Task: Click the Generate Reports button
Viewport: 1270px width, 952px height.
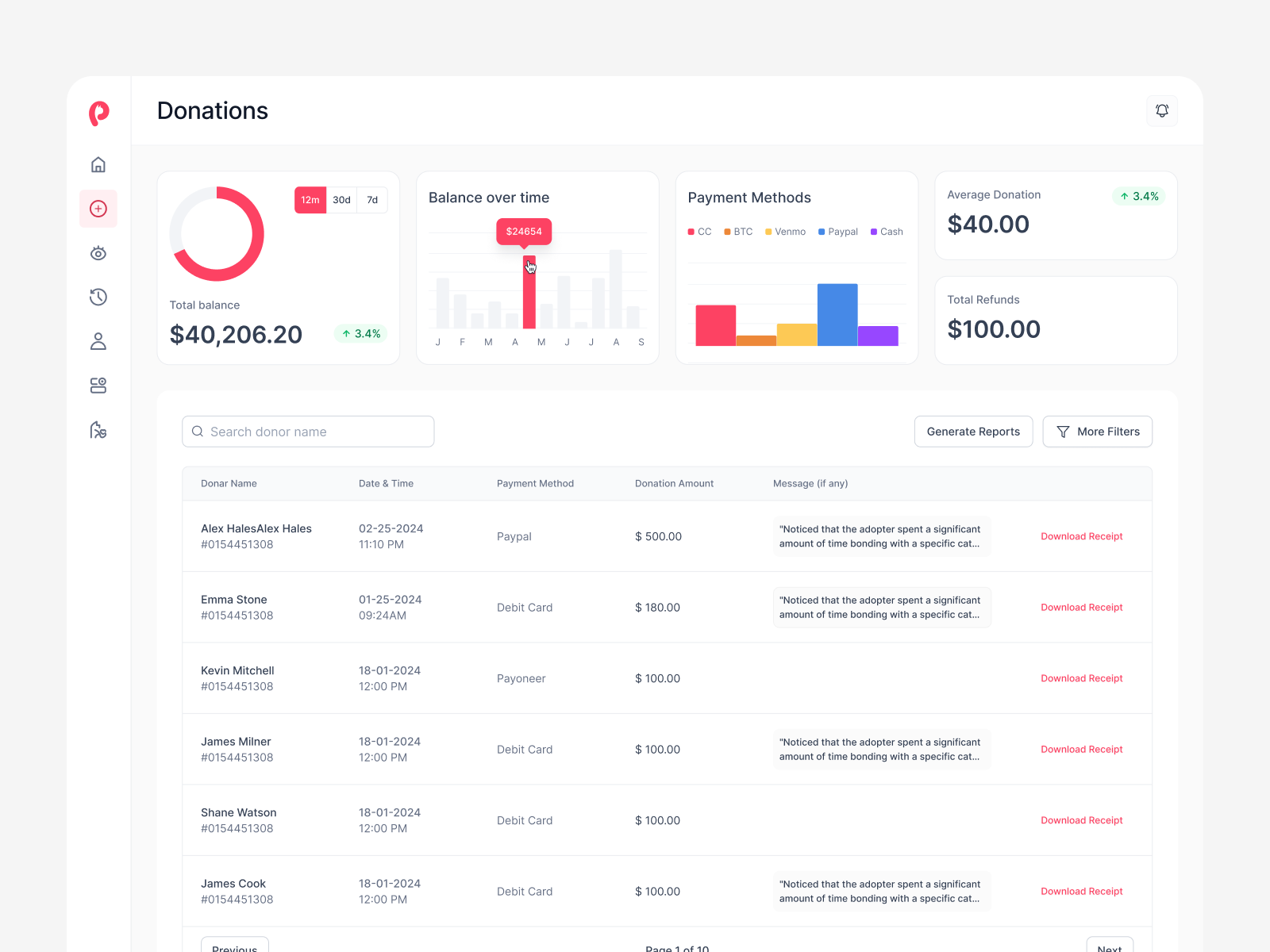Action: tap(973, 431)
